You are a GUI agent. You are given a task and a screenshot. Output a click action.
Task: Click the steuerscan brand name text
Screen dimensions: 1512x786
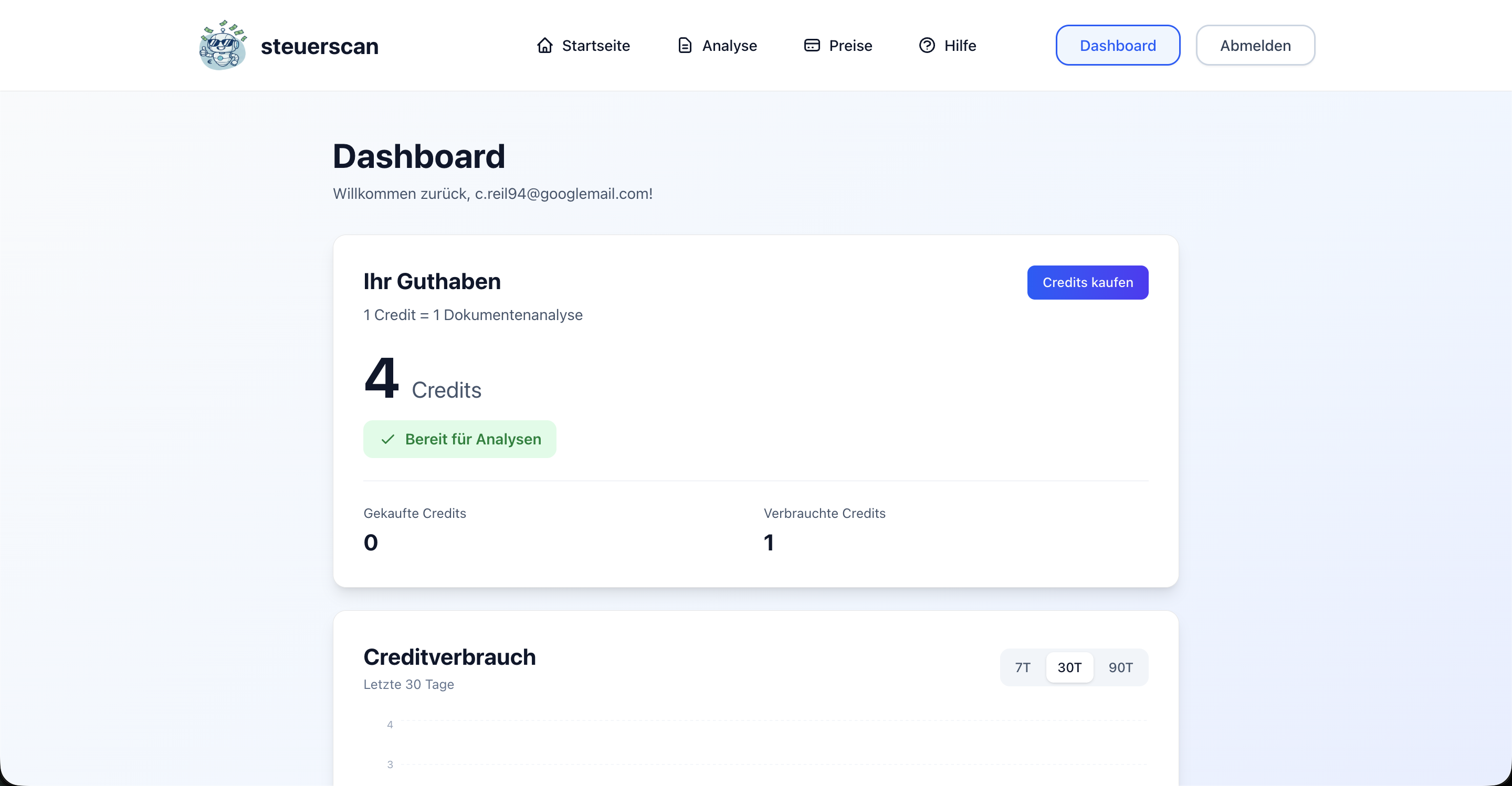(x=319, y=46)
